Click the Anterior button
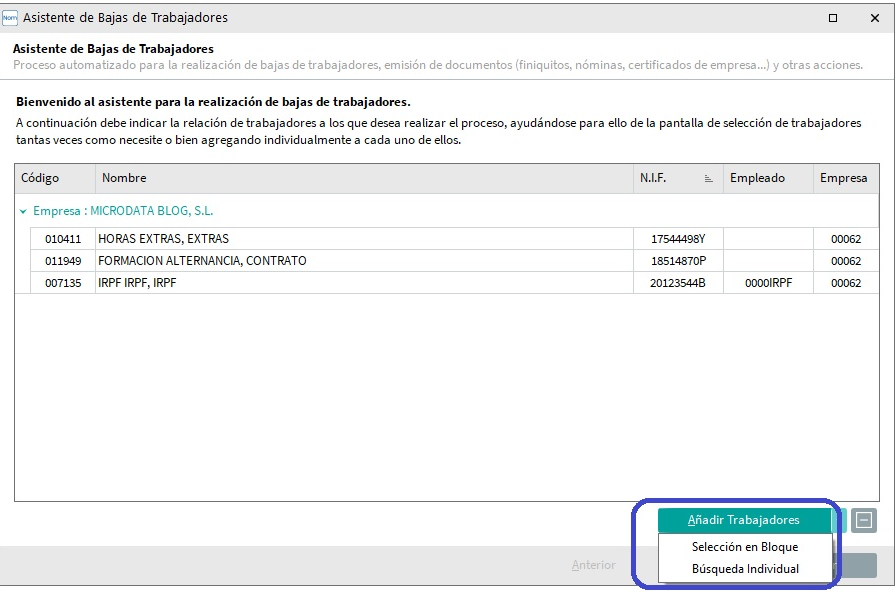This screenshot has height=594, width=895. 594,565
